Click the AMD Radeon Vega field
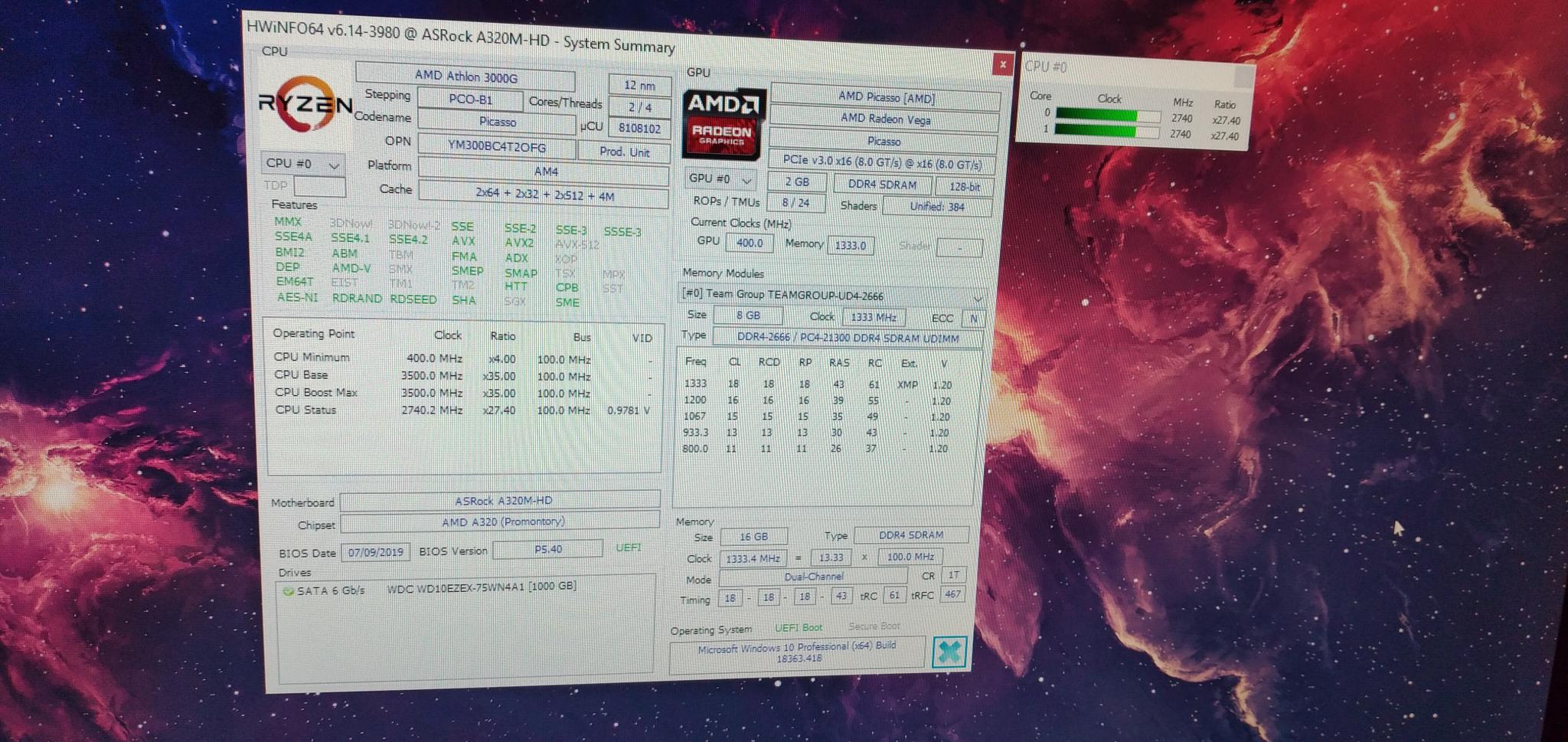The height and width of the screenshot is (742, 1568). tap(885, 119)
